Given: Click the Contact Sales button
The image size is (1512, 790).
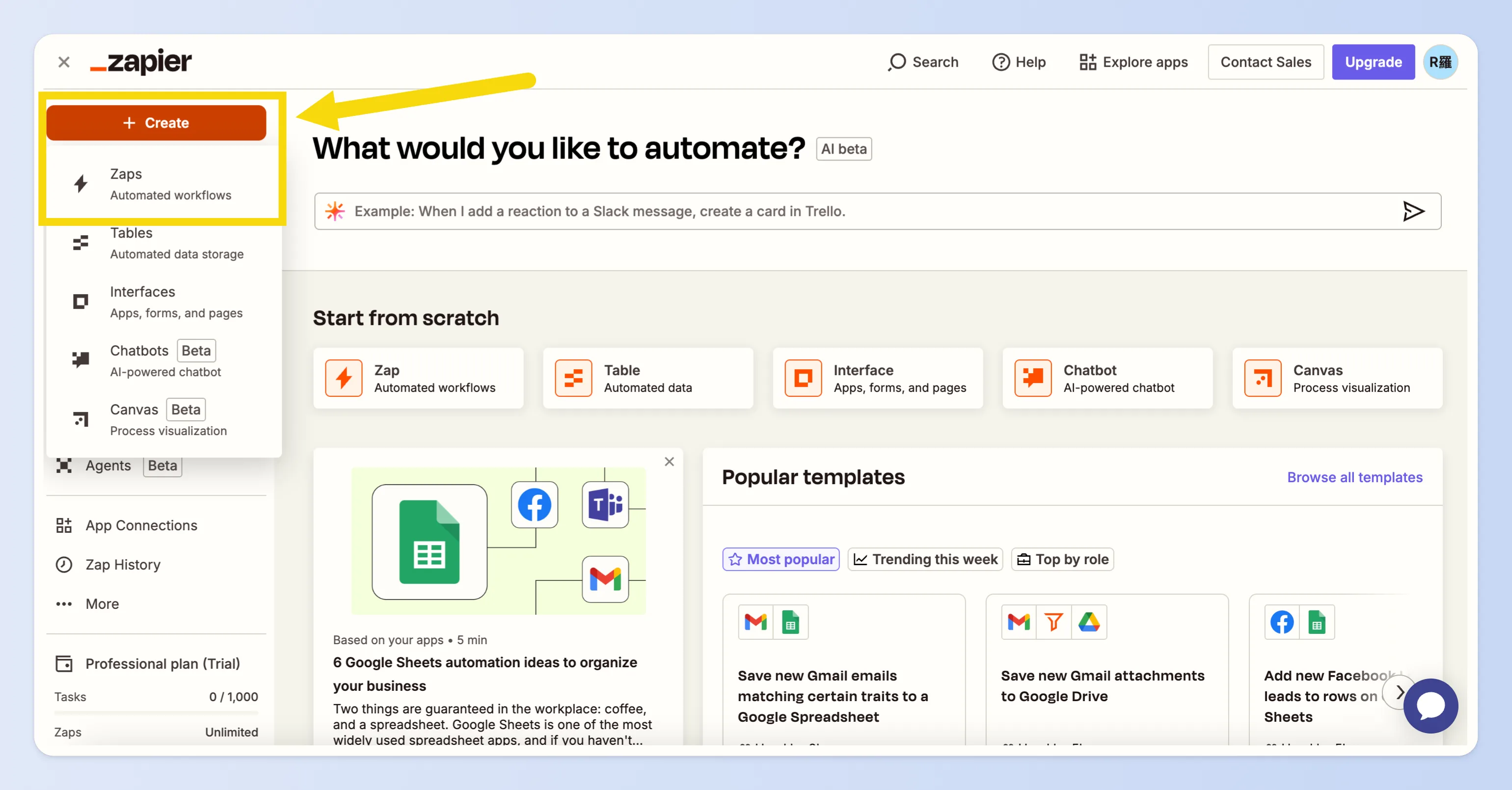Looking at the screenshot, I should [1266, 62].
